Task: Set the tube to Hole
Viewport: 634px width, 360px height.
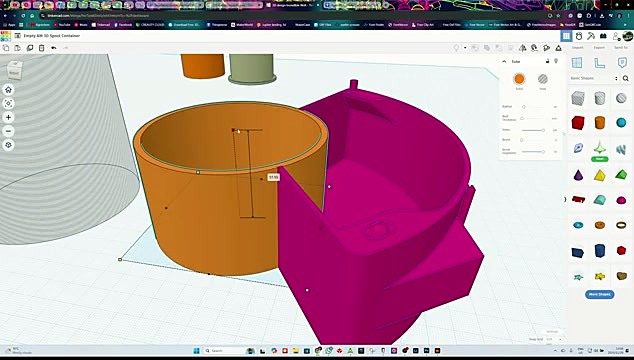Action: coord(543,79)
